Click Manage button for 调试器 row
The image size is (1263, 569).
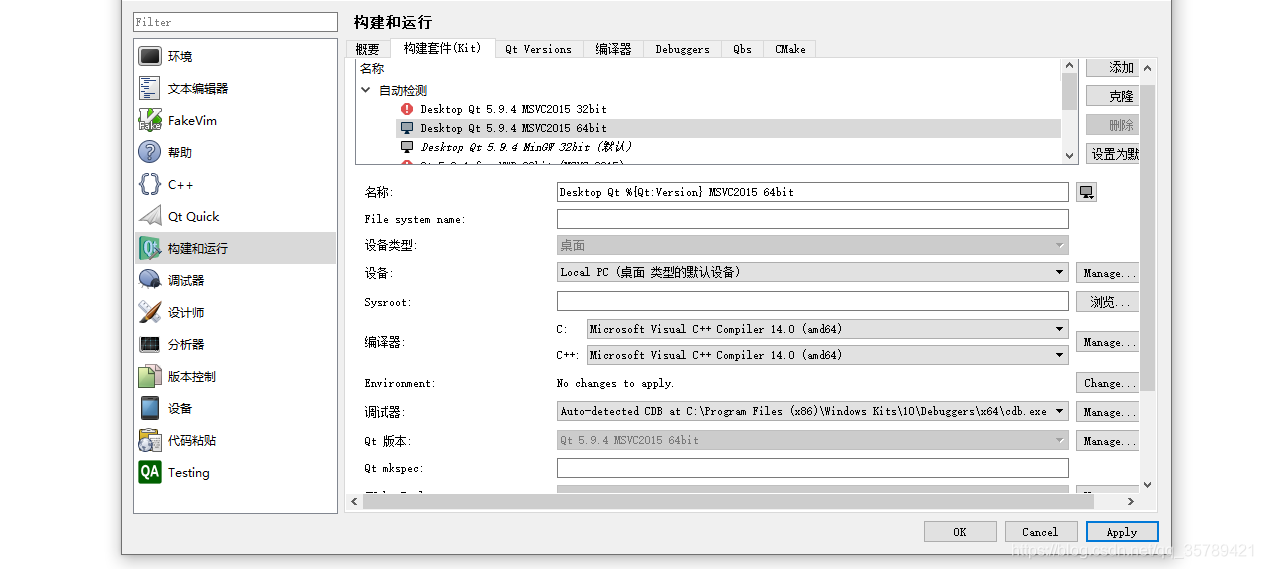[1108, 412]
